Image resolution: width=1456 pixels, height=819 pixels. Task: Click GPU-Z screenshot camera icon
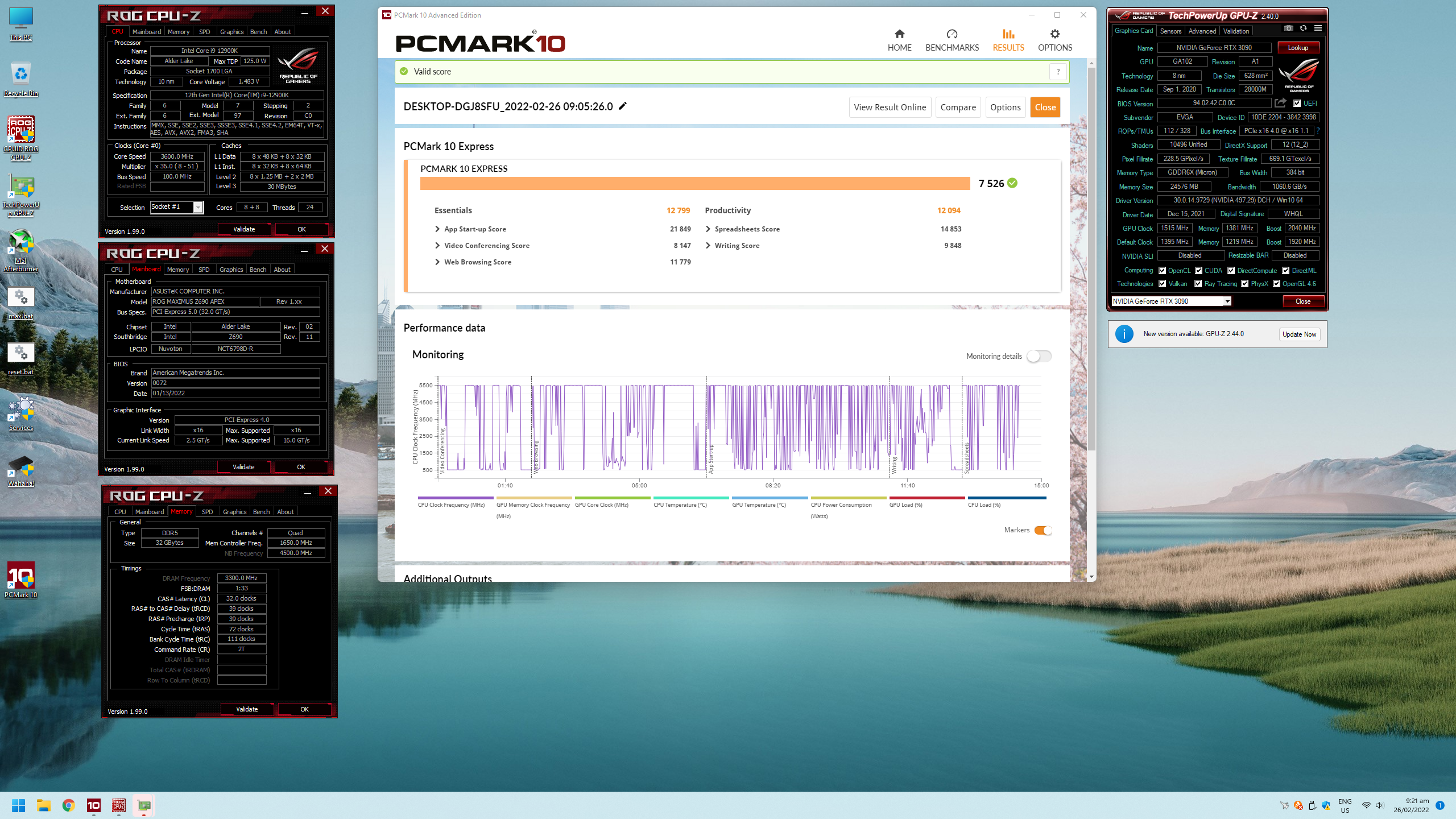(1289, 28)
